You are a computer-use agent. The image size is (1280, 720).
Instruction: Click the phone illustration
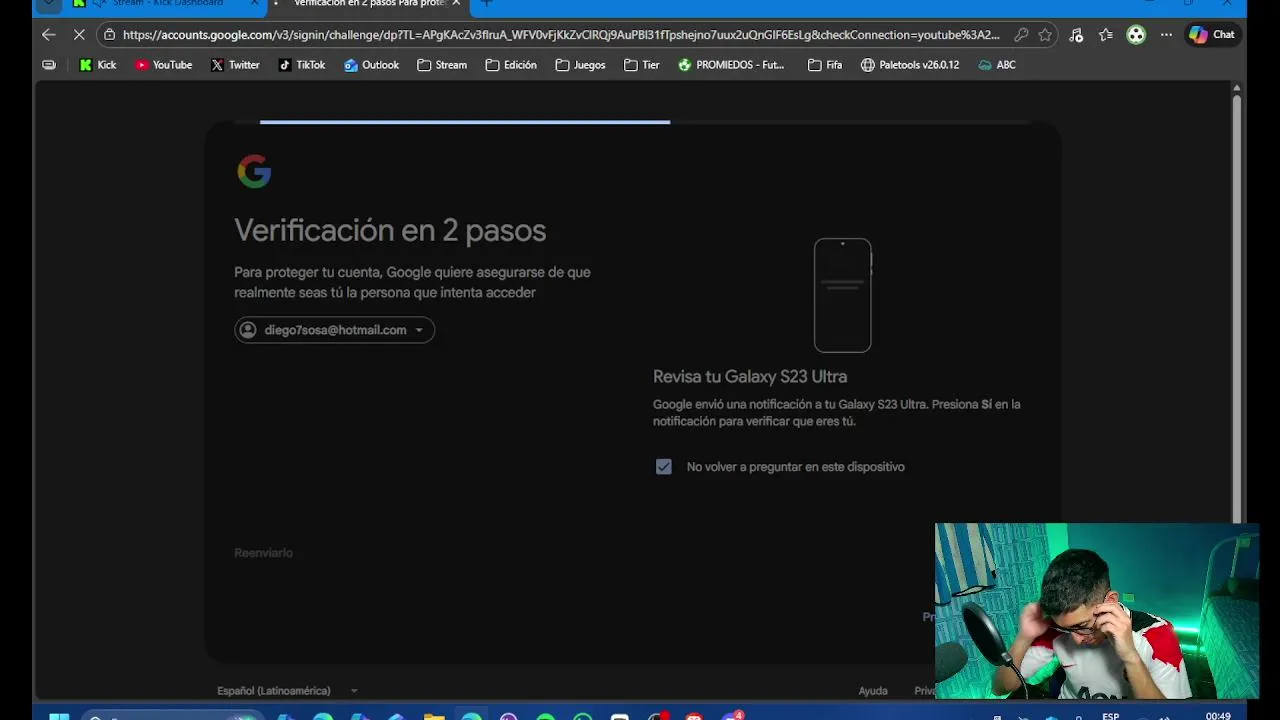tap(843, 295)
